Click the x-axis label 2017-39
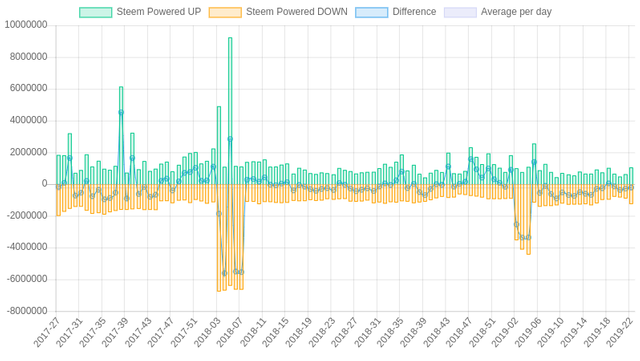 tap(115, 332)
